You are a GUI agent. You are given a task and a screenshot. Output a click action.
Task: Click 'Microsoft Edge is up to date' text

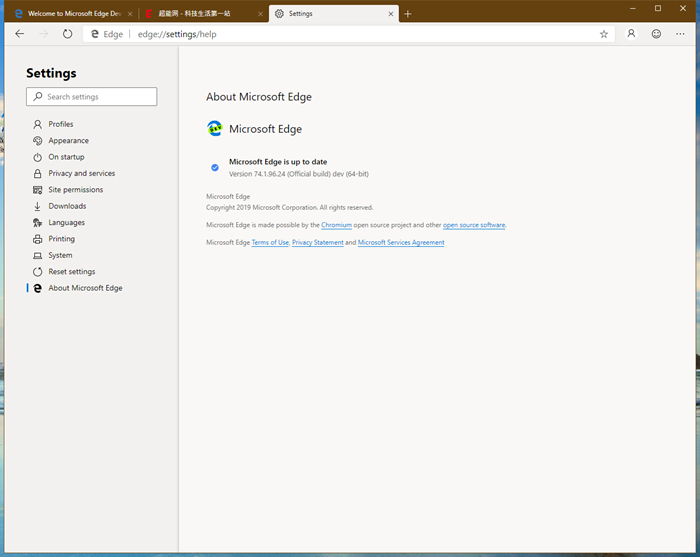pos(278,162)
